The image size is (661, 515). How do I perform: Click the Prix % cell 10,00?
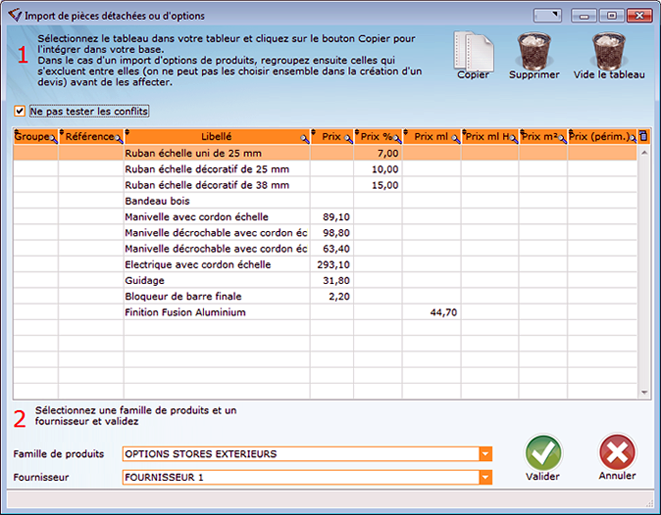378,169
